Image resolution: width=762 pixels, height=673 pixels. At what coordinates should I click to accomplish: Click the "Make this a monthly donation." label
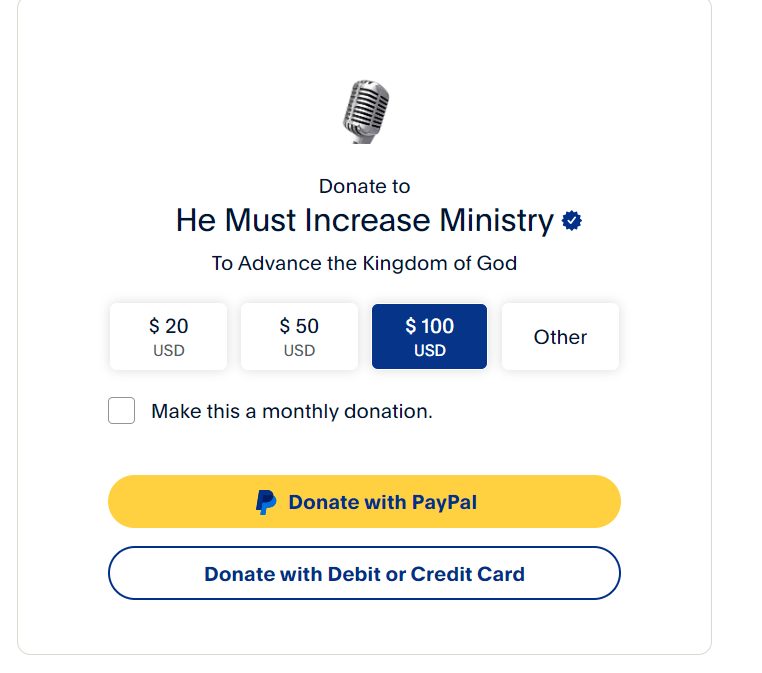292,411
